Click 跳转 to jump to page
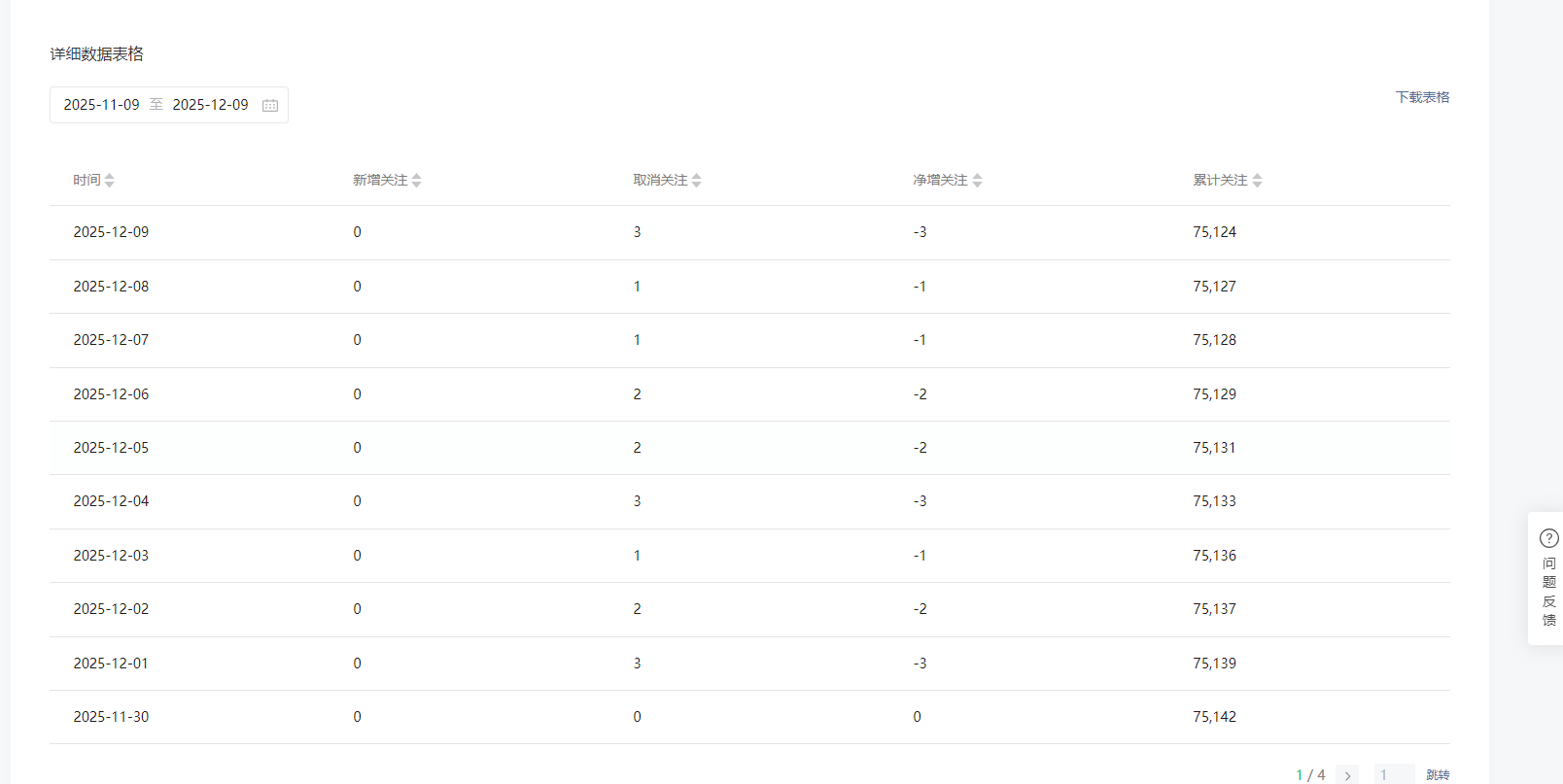The height and width of the screenshot is (784, 1563). [1438, 775]
